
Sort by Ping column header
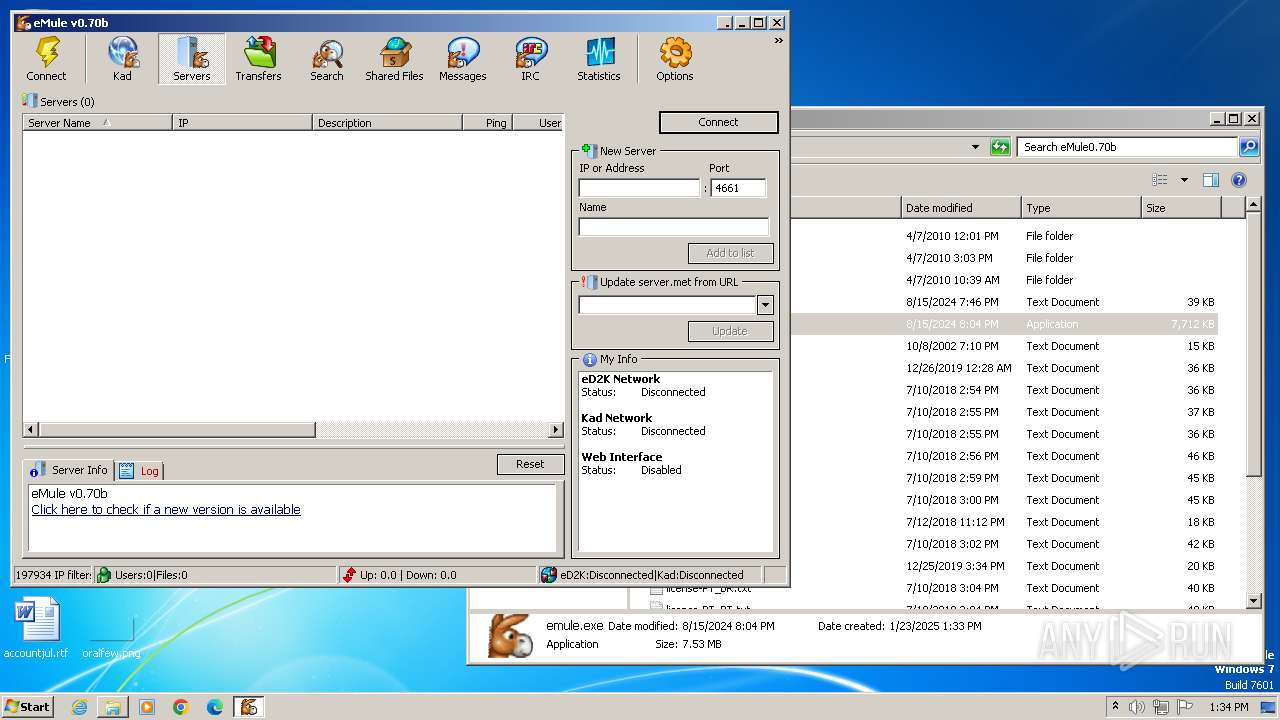pyautogui.click(x=487, y=123)
